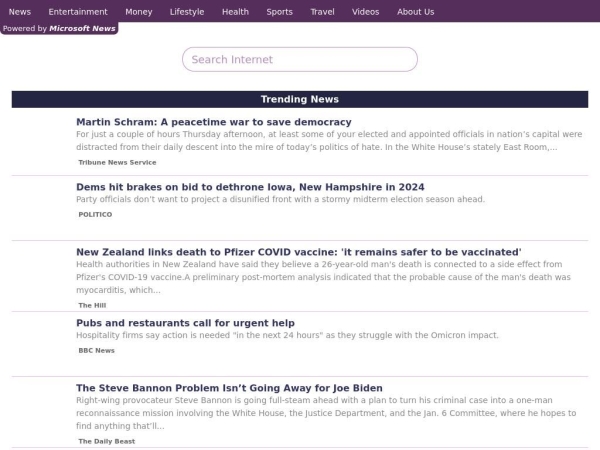
Task: Click The Daily Beast source label
Action: coord(106,441)
